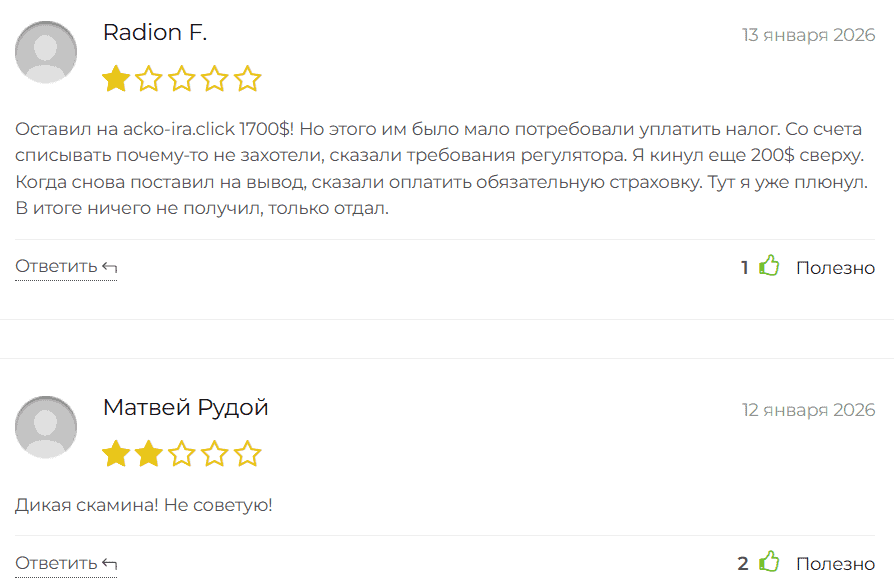Click Radion F.'s avatar icon

pos(45,52)
